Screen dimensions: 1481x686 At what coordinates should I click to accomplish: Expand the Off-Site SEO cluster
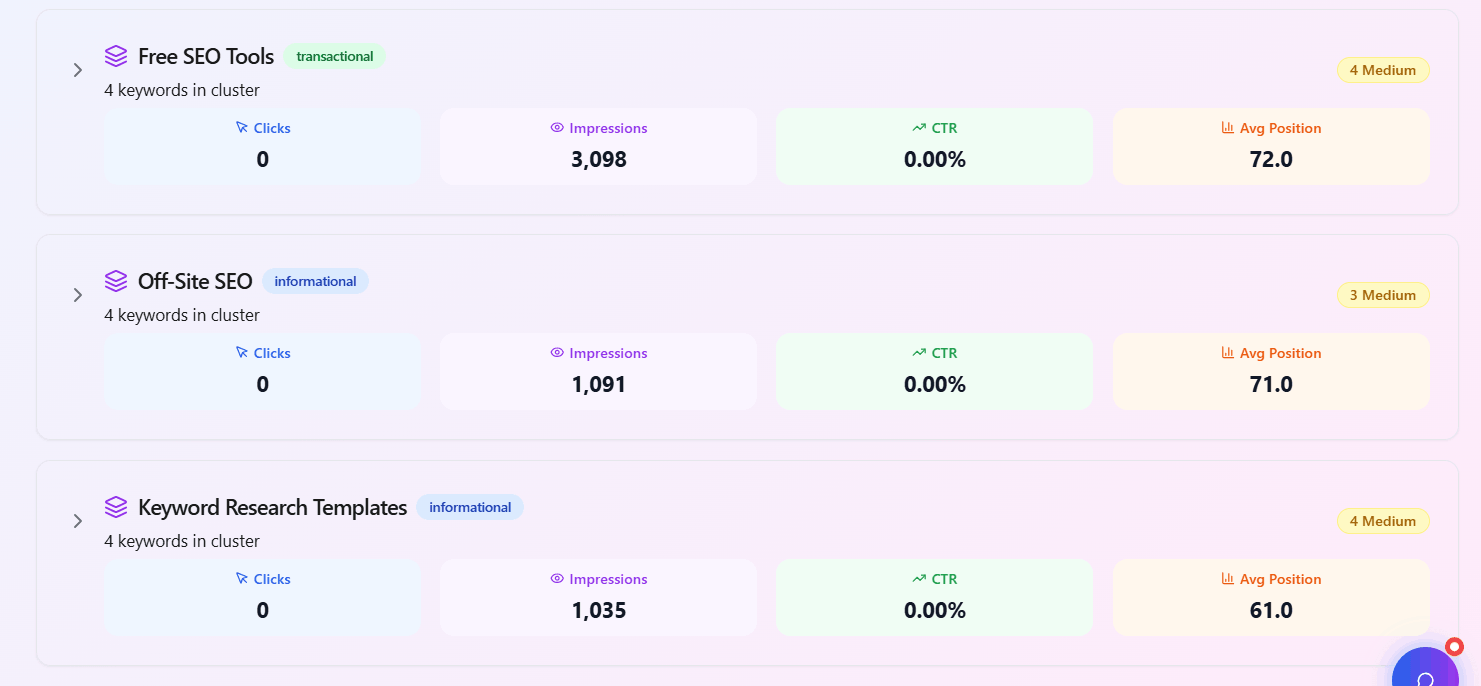coord(77,295)
